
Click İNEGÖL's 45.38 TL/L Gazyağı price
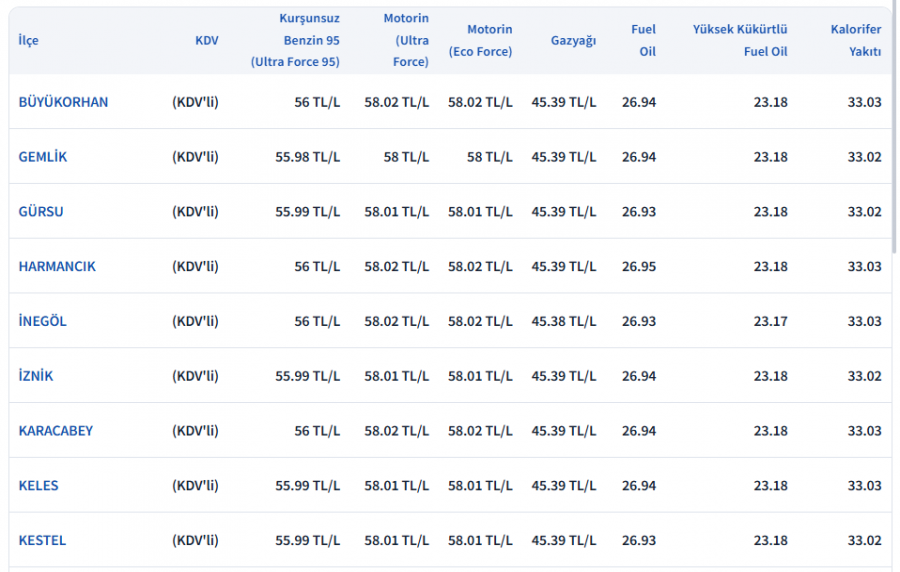tap(564, 321)
